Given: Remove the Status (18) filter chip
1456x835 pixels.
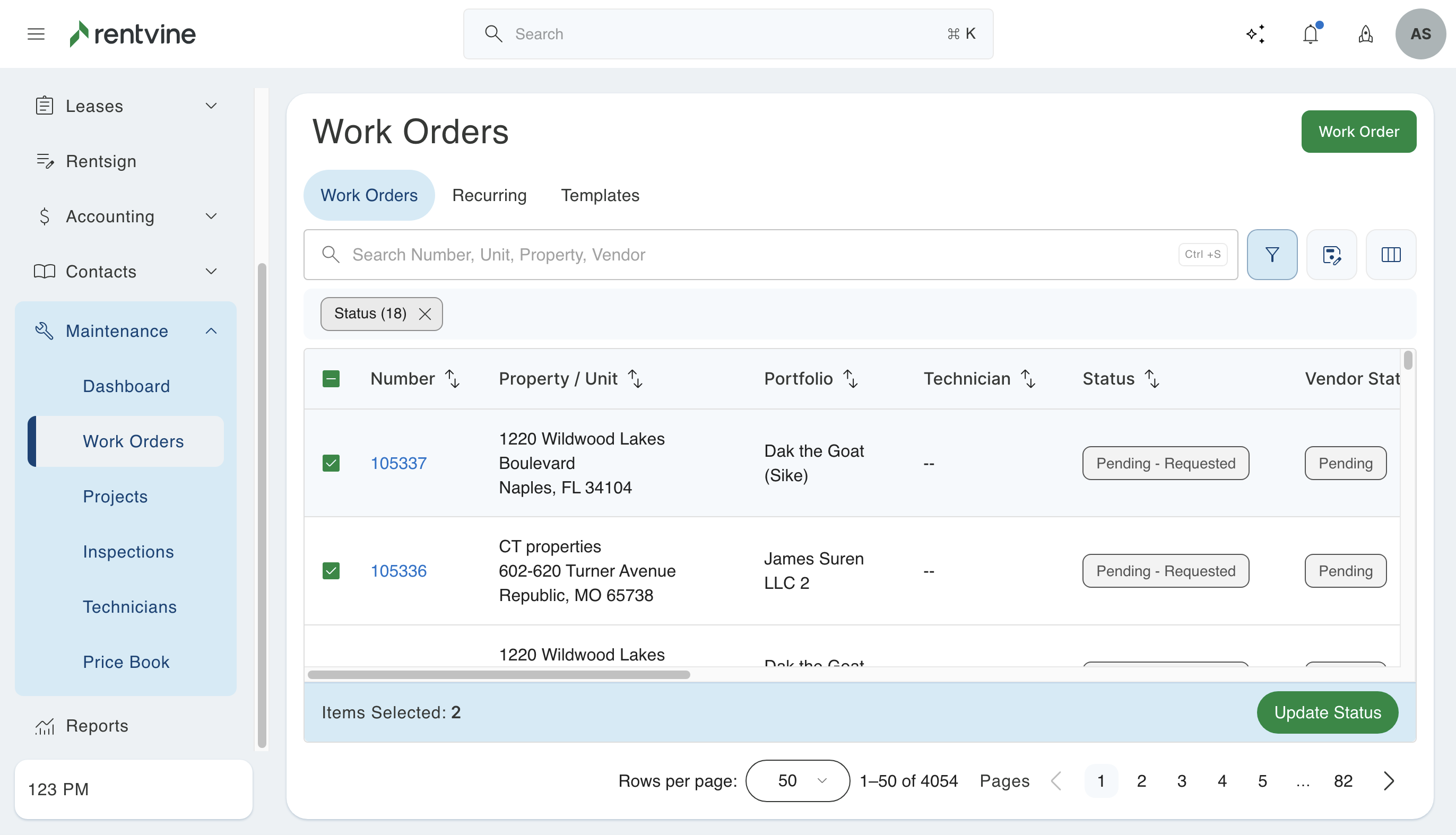Looking at the screenshot, I should pyautogui.click(x=425, y=314).
